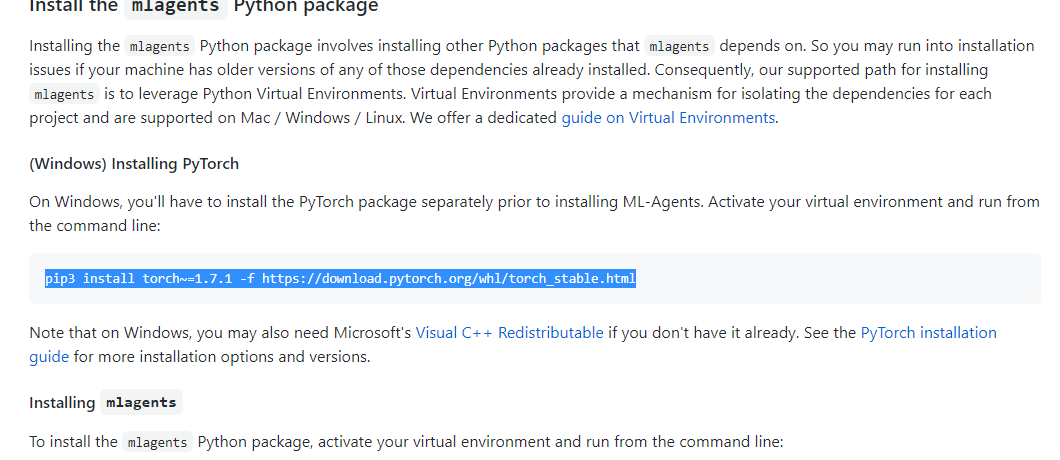Viewport: 1060px width, 460px height.
Task: Open the guide on Virtual Environments link
Action: 668,118
